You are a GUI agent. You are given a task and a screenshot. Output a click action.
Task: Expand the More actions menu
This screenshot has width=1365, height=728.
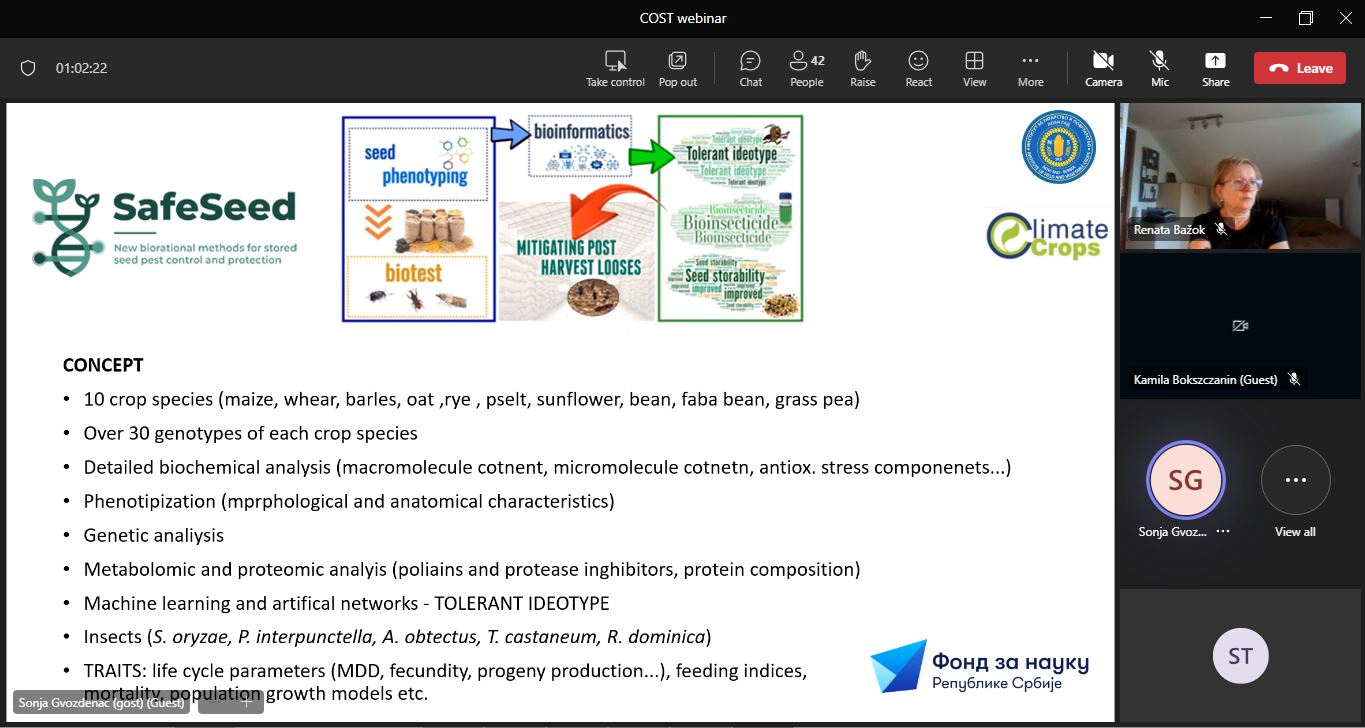click(1030, 68)
